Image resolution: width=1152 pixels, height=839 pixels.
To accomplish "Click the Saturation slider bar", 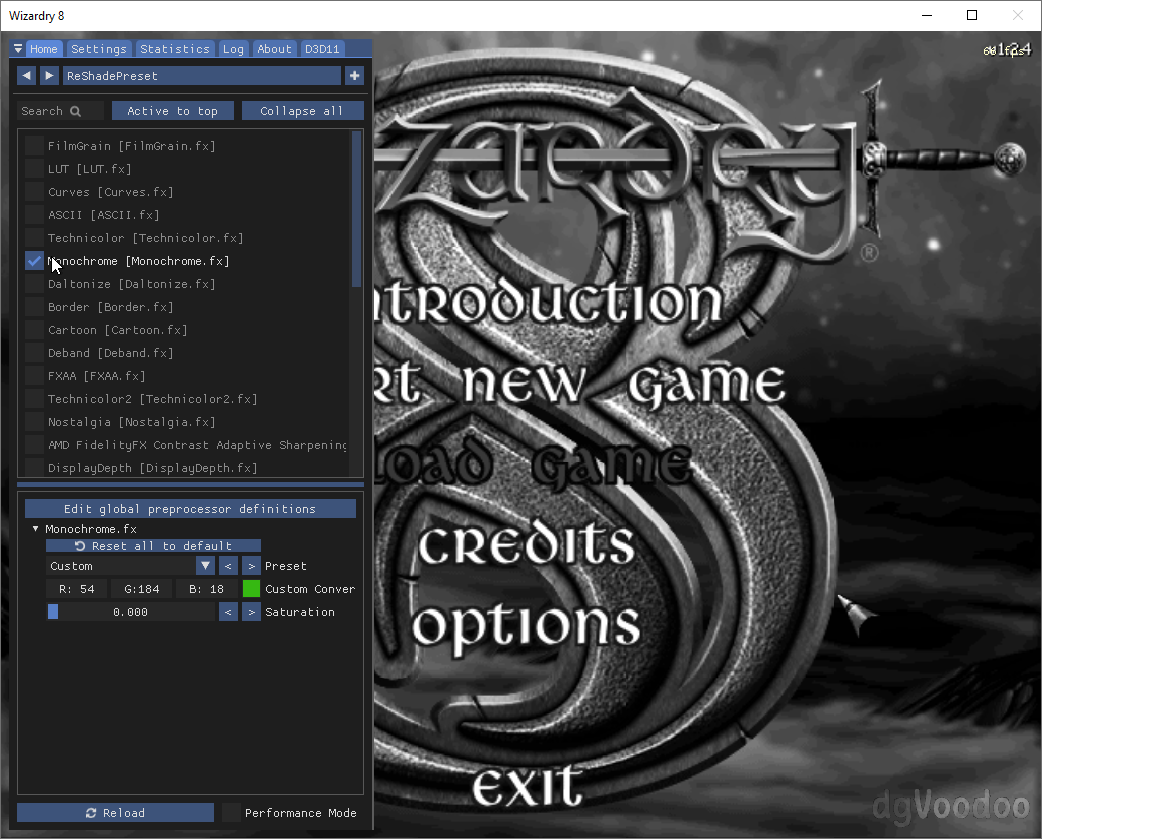I will [x=131, y=612].
